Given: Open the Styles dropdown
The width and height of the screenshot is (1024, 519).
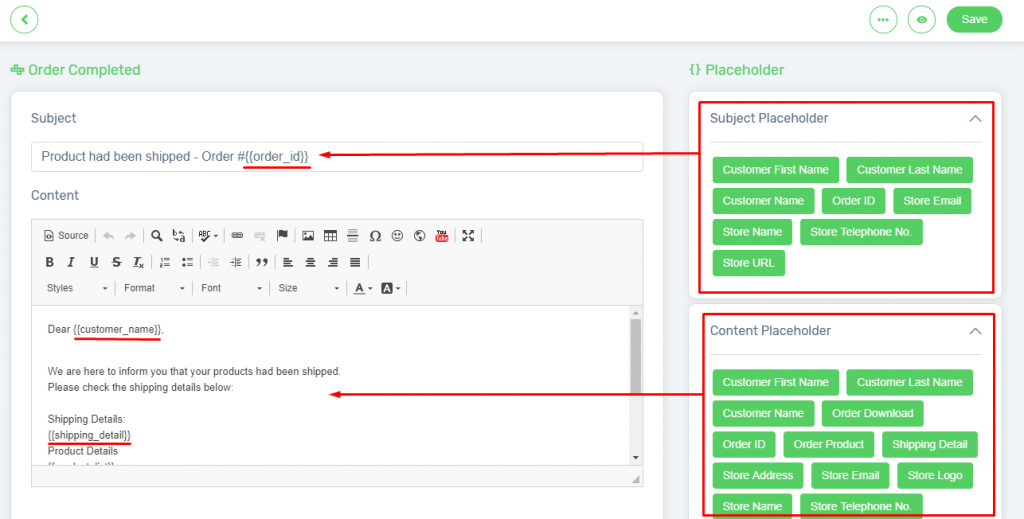Looking at the screenshot, I should (x=77, y=288).
